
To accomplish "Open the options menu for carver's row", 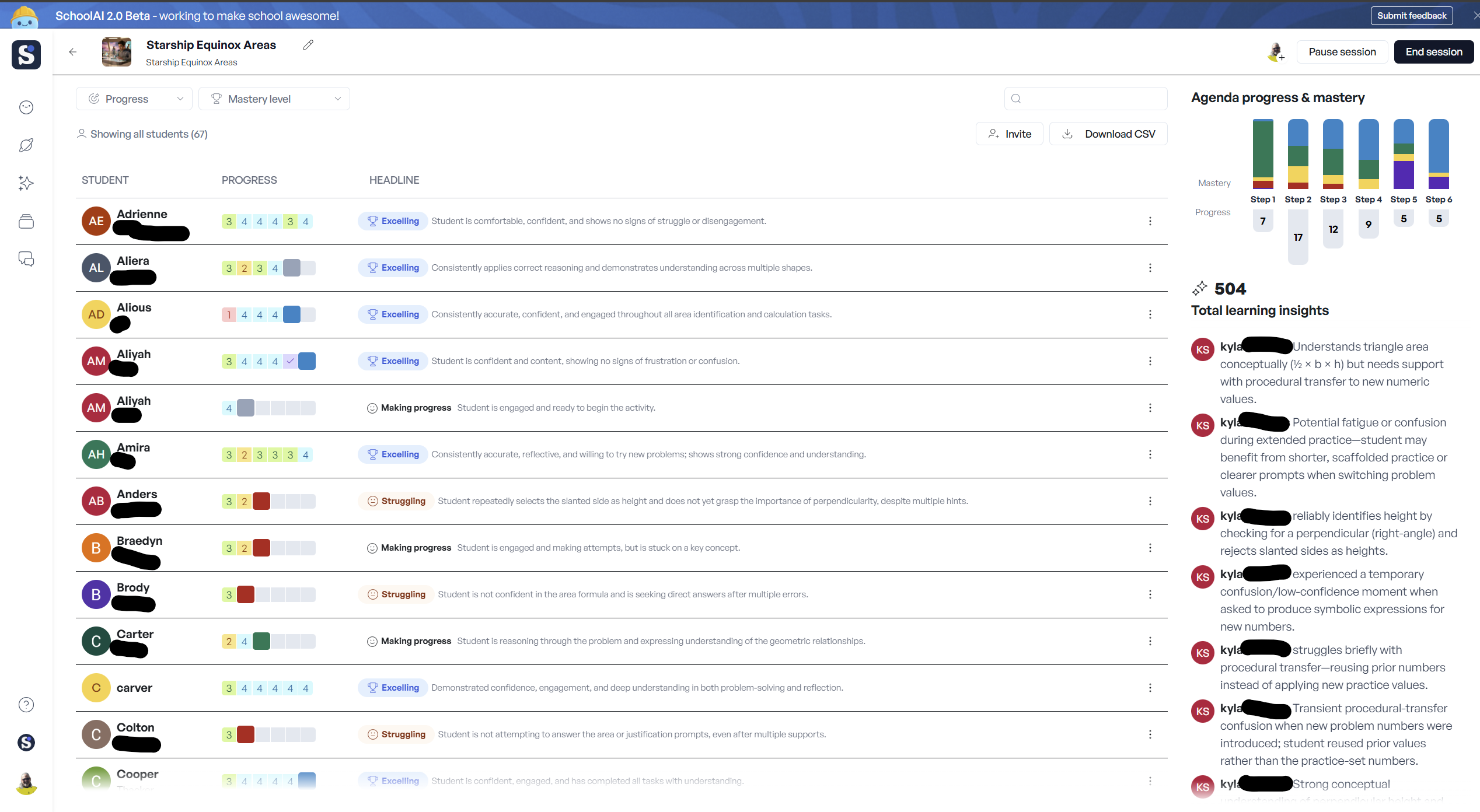I will point(1150,688).
